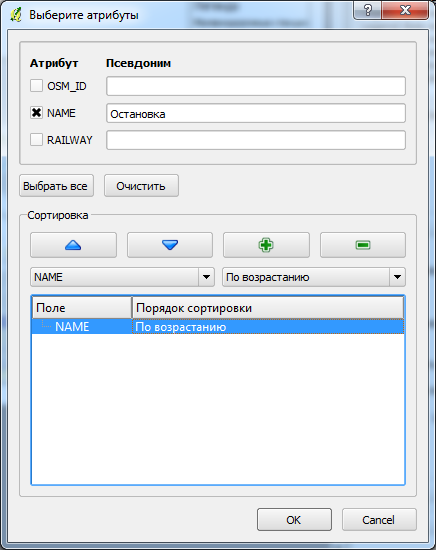Click the Поле column header

tap(82, 308)
